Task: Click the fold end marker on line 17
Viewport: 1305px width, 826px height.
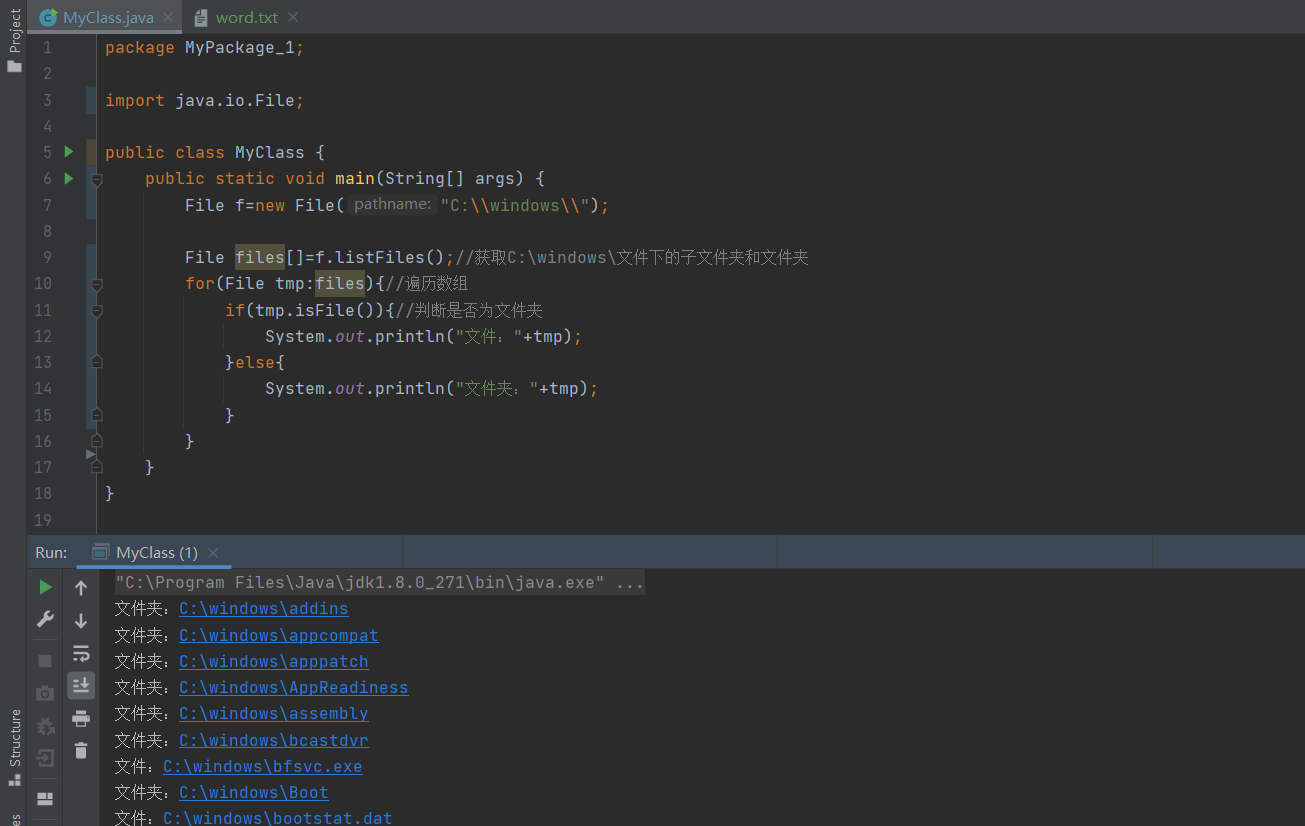Action: (97, 466)
